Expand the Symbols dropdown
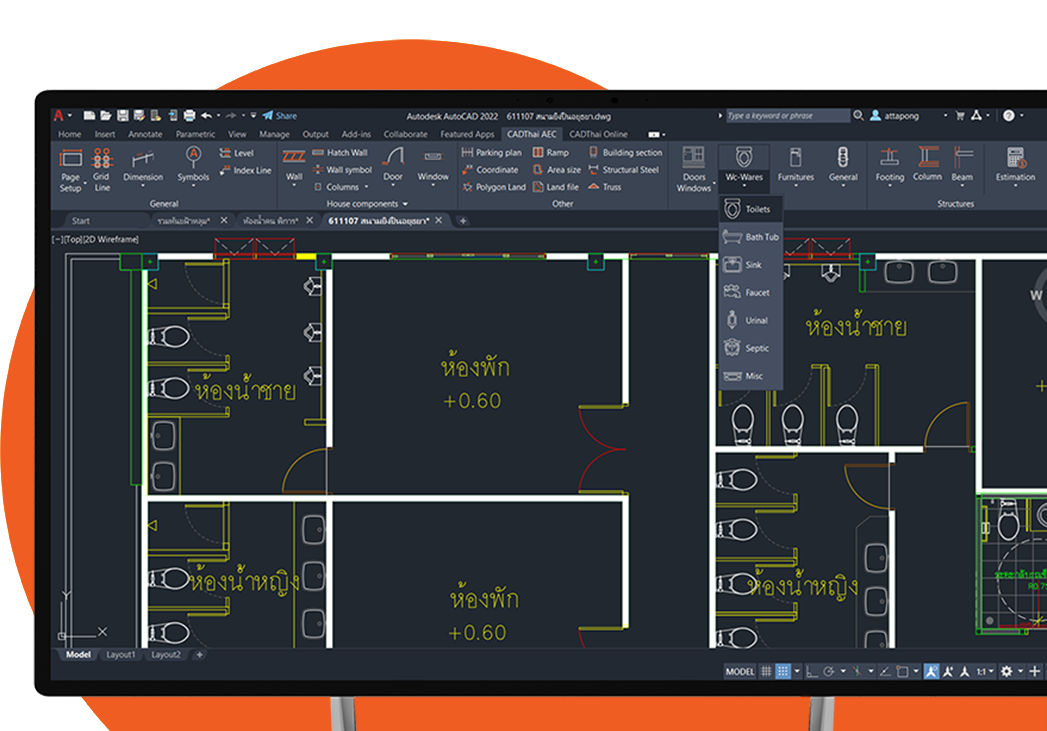 (x=193, y=186)
